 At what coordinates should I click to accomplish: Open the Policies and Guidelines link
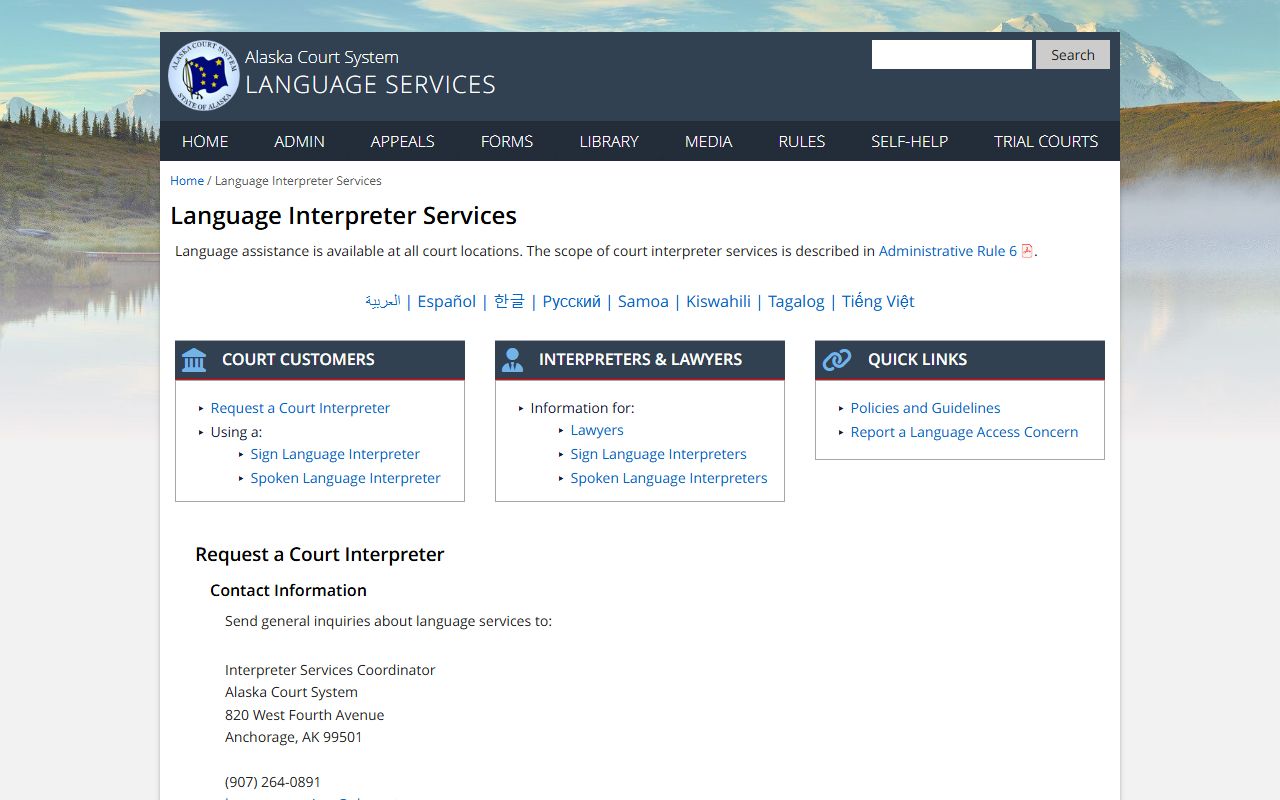[925, 408]
